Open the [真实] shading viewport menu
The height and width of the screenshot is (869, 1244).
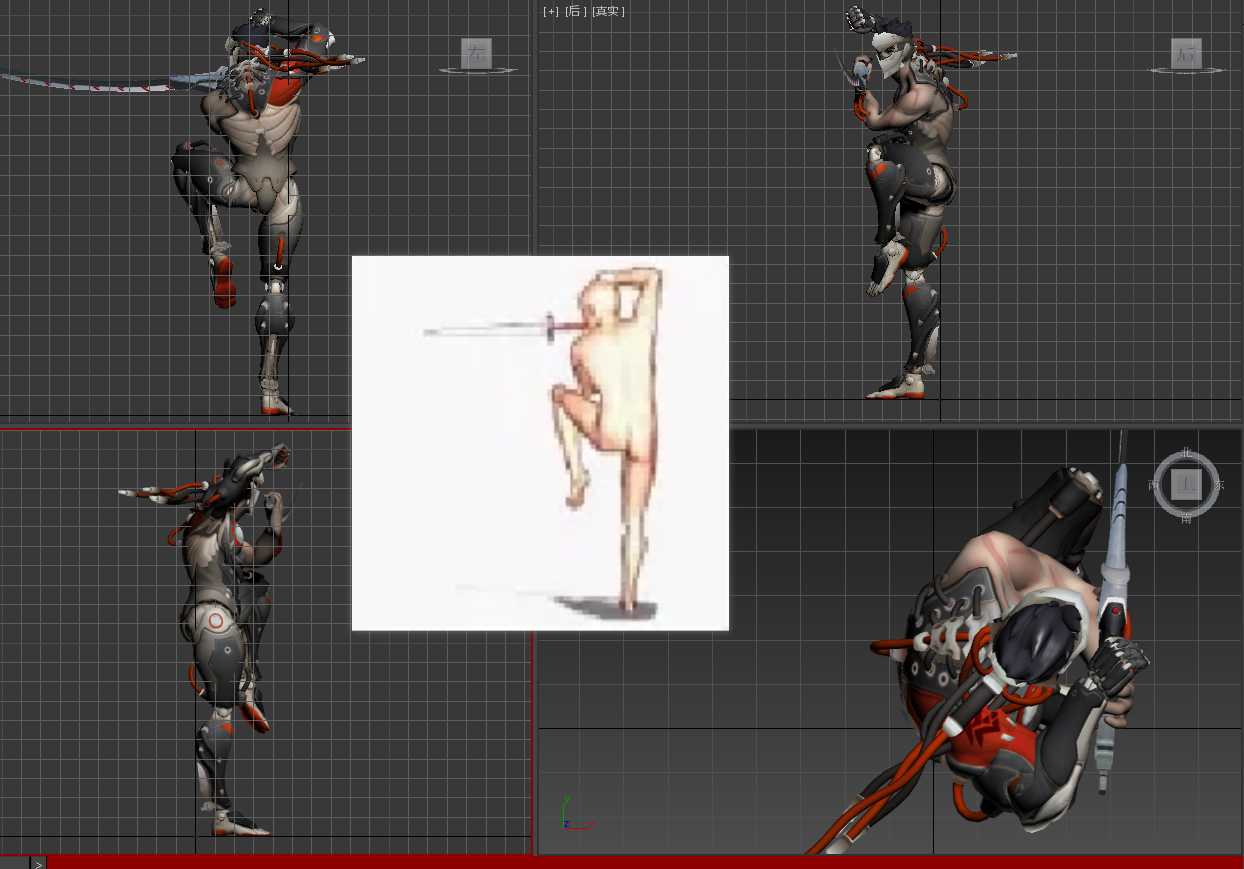click(609, 12)
